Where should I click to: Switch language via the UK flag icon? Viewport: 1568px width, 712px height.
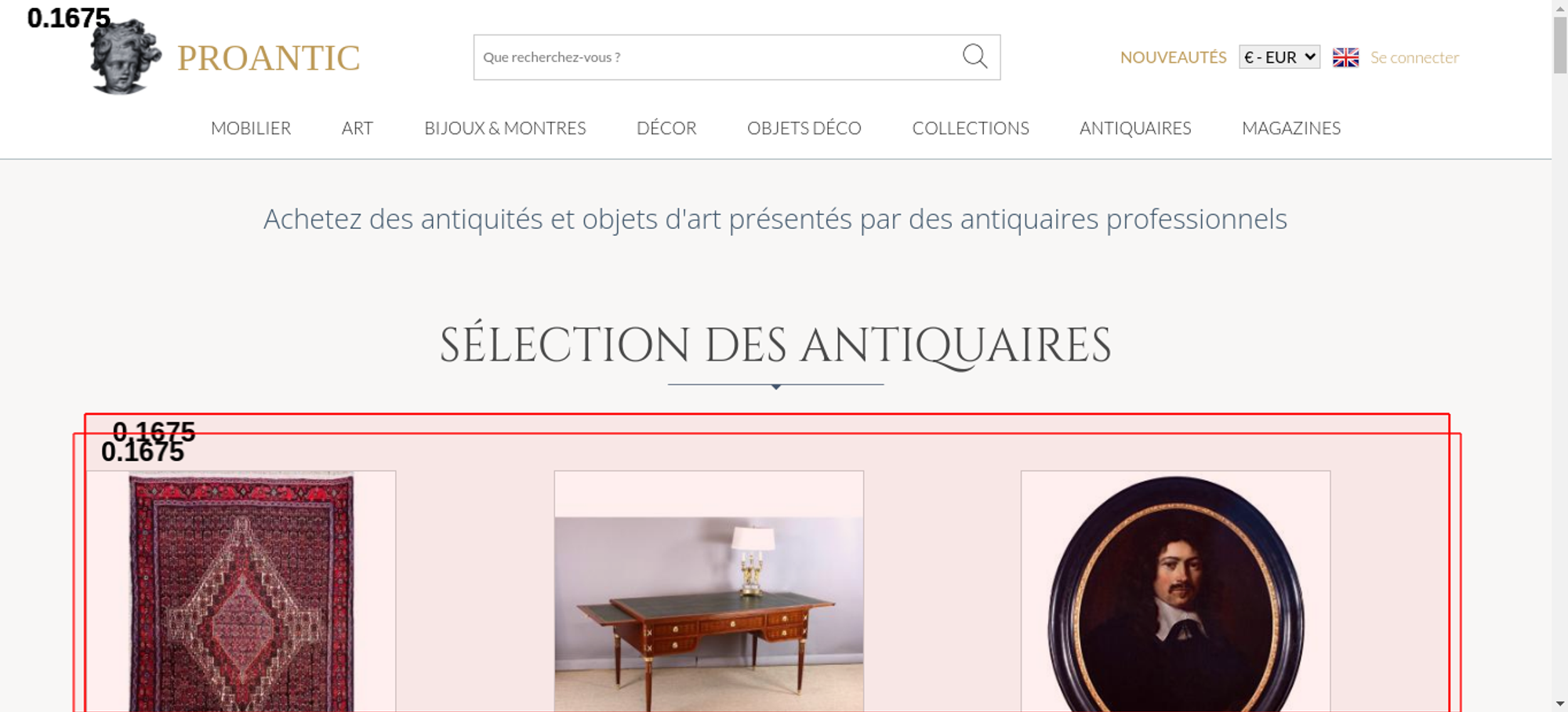[1345, 57]
